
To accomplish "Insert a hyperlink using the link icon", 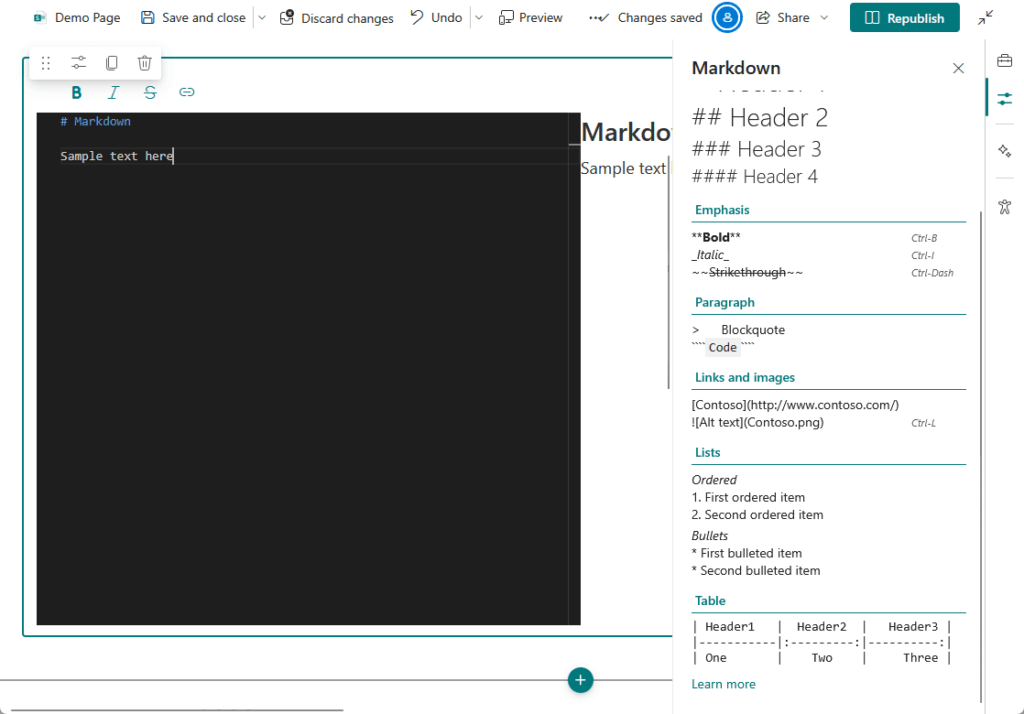I will pyautogui.click(x=187, y=93).
